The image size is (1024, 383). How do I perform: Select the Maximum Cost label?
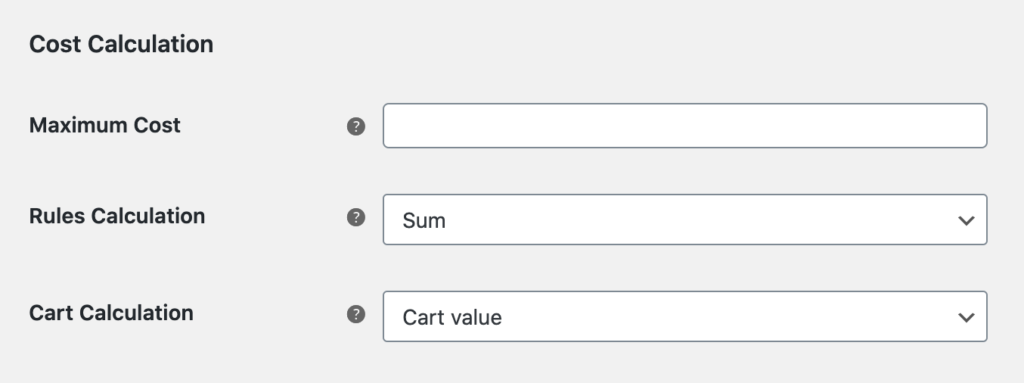[104, 125]
